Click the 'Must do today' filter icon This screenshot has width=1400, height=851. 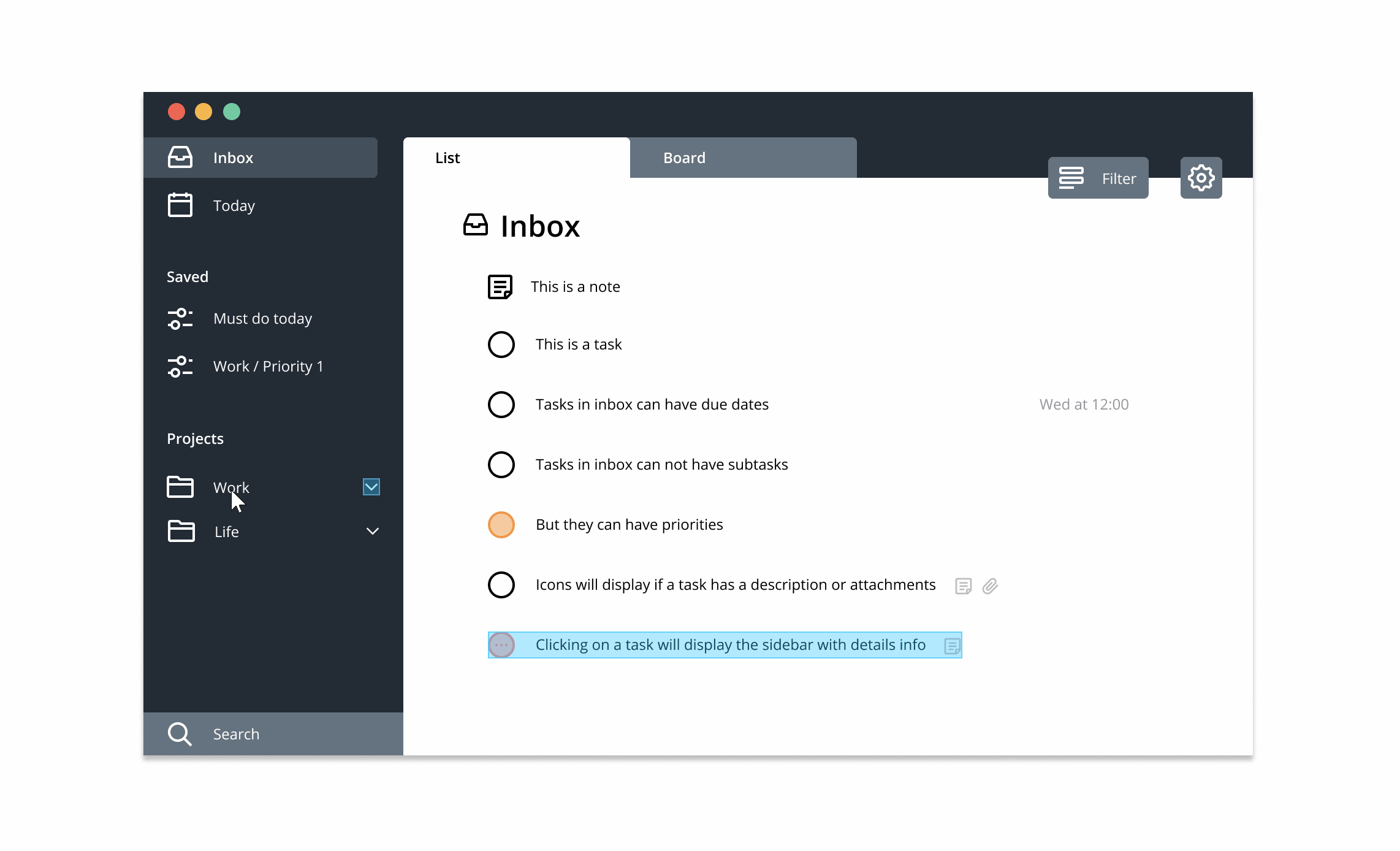point(180,319)
